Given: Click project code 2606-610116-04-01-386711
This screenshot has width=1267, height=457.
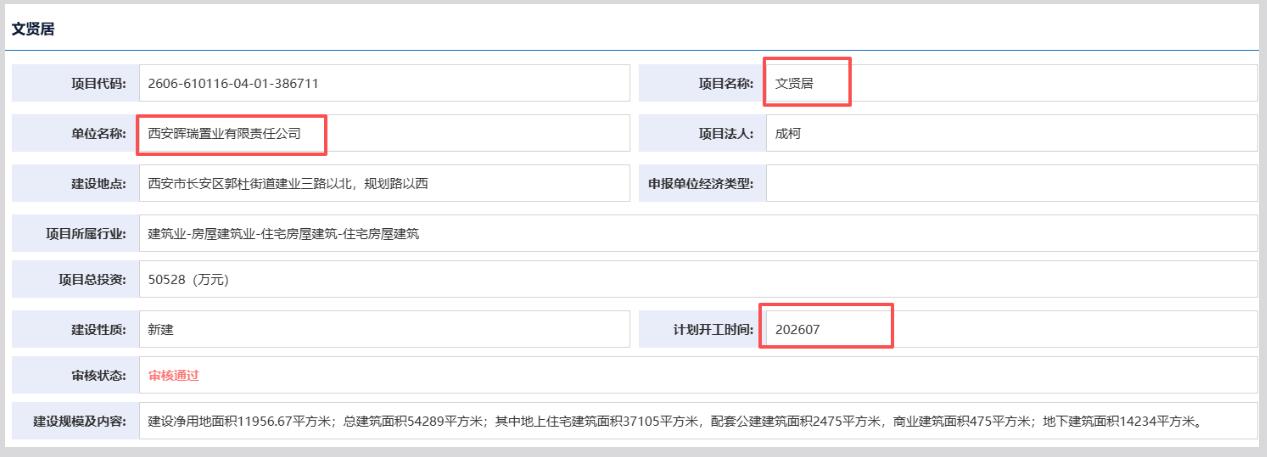Looking at the screenshot, I should pos(233,83).
